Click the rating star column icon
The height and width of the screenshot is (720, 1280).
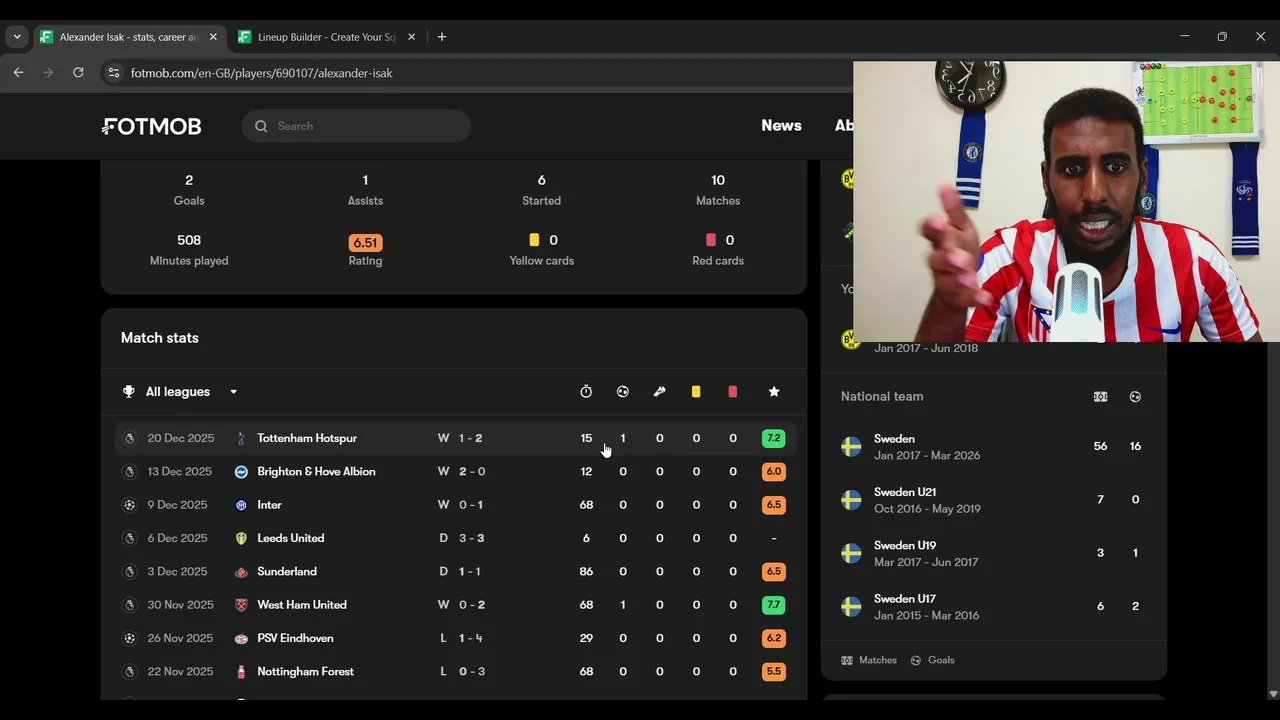[x=774, y=392]
